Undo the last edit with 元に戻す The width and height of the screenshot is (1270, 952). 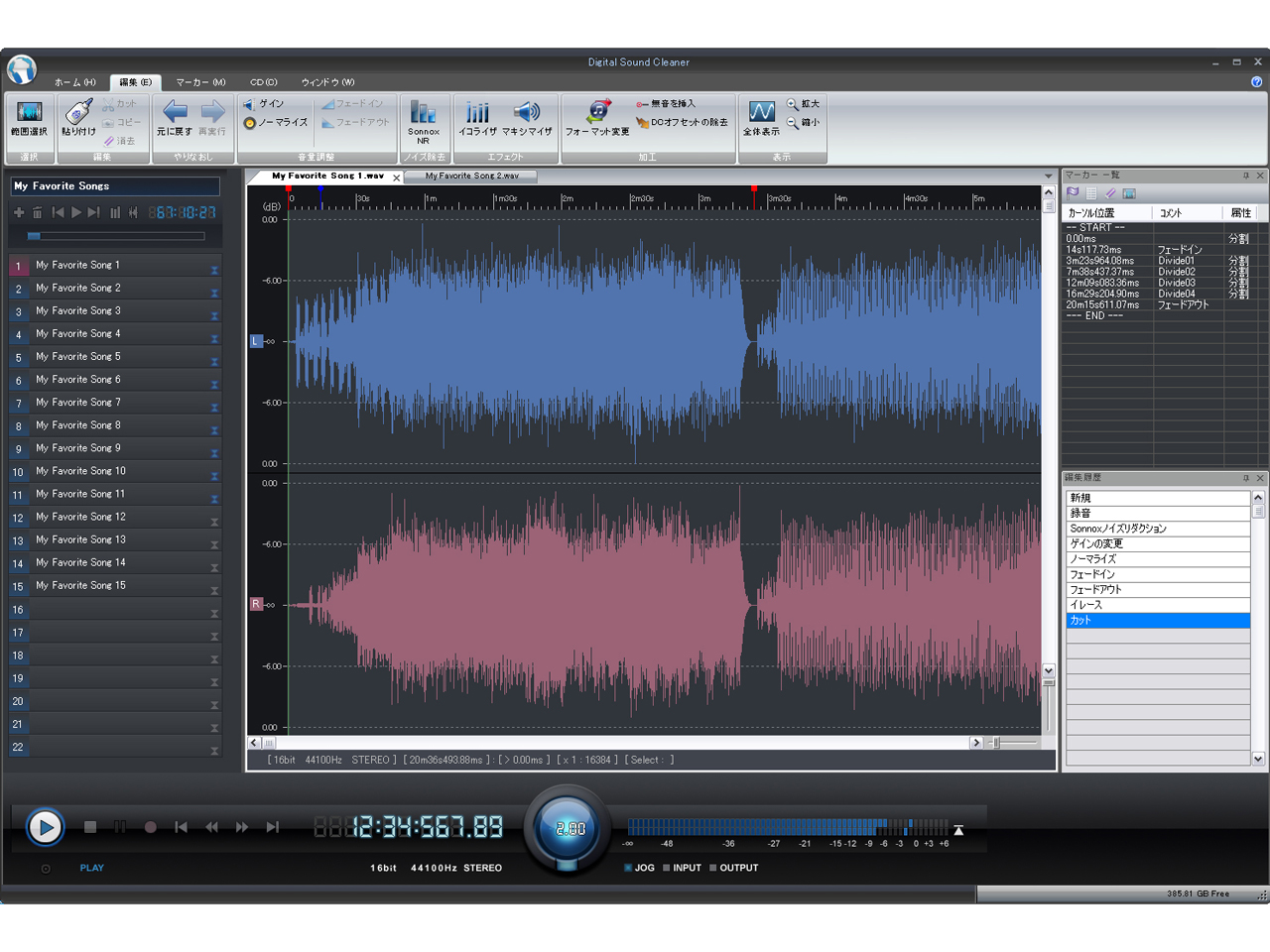pos(173,117)
